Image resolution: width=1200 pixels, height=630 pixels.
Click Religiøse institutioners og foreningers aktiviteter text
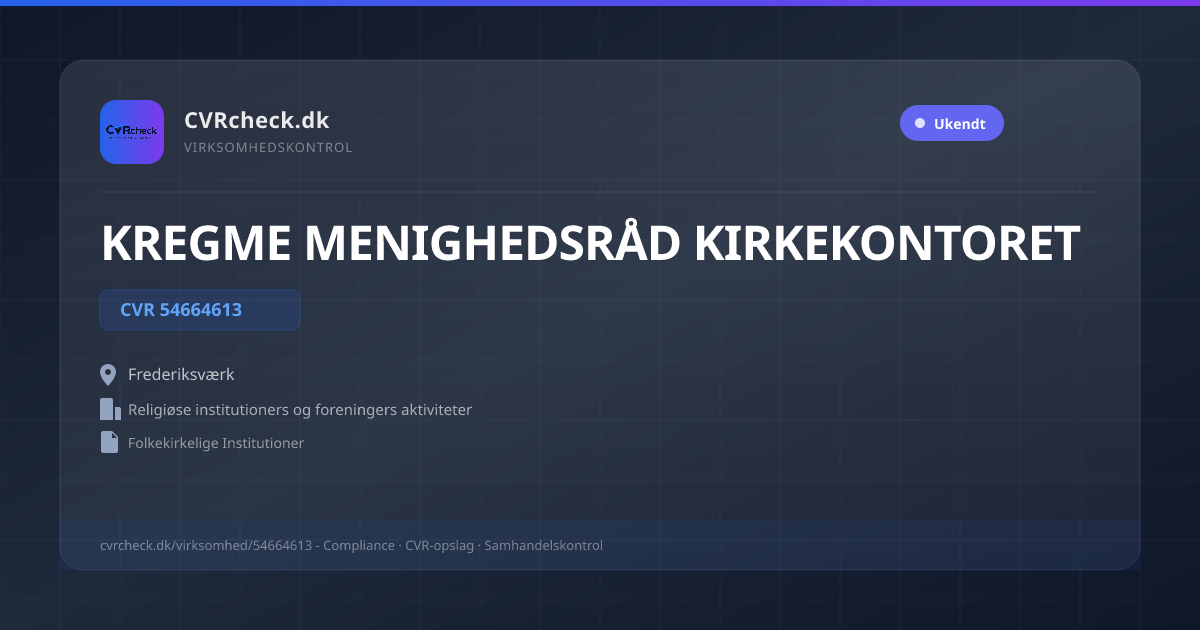(x=300, y=409)
